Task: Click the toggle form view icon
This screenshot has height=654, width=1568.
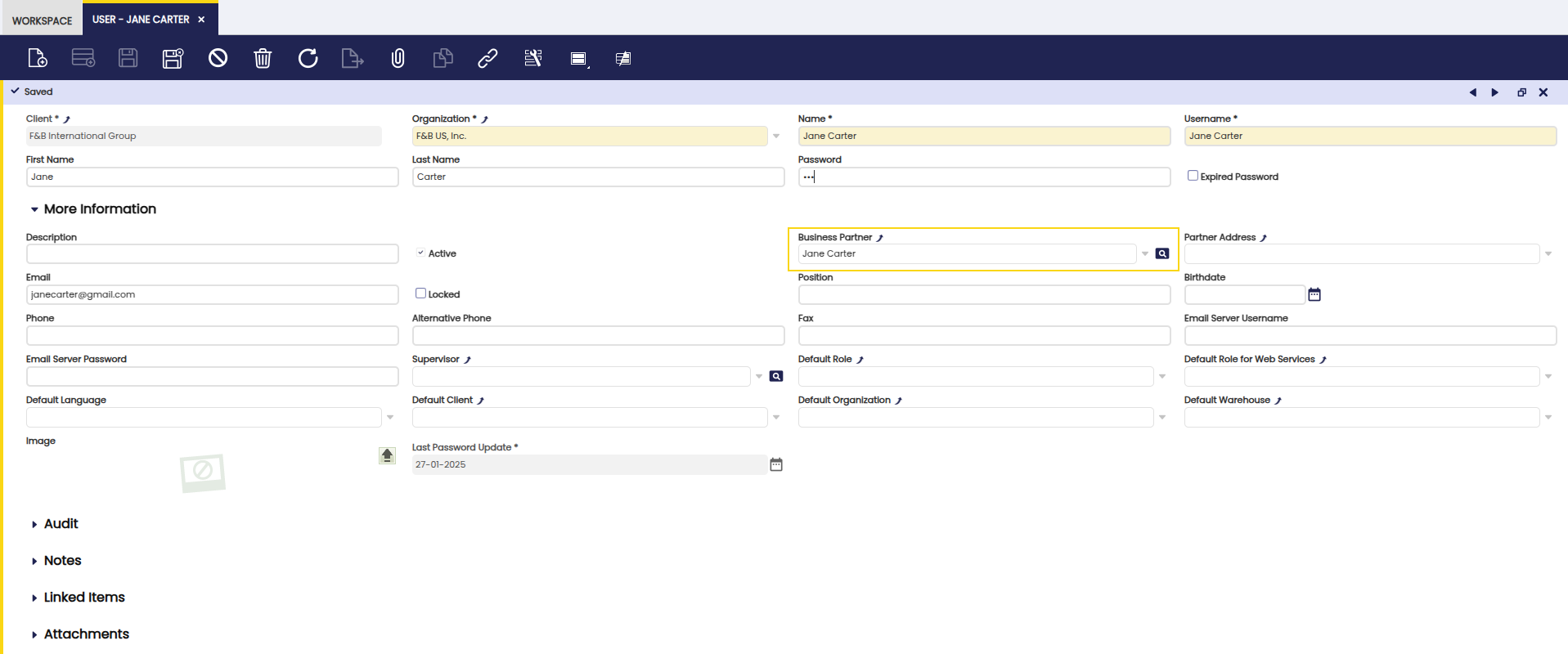Action: pos(579,59)
